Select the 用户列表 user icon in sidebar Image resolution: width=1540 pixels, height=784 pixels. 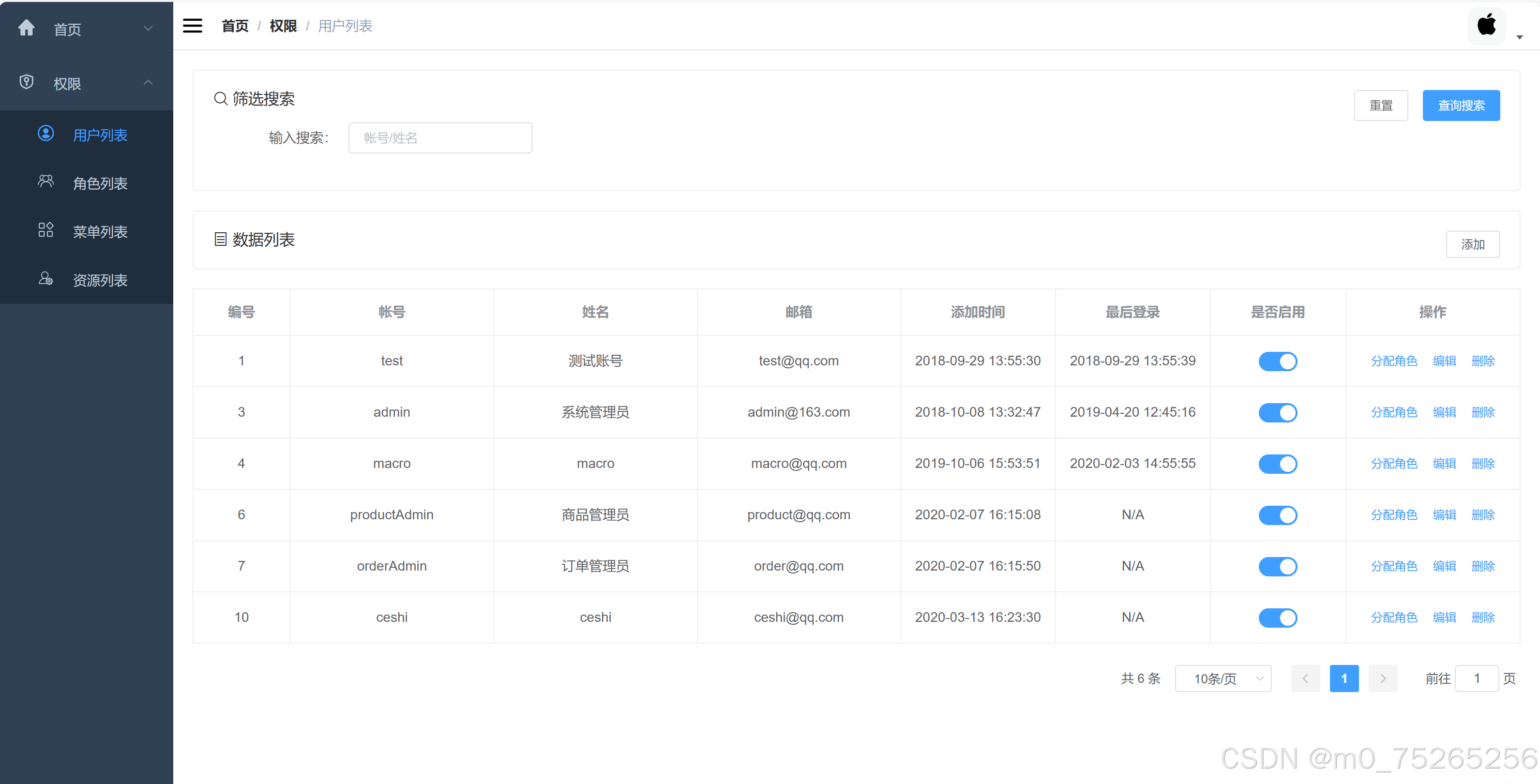[45, 134]
